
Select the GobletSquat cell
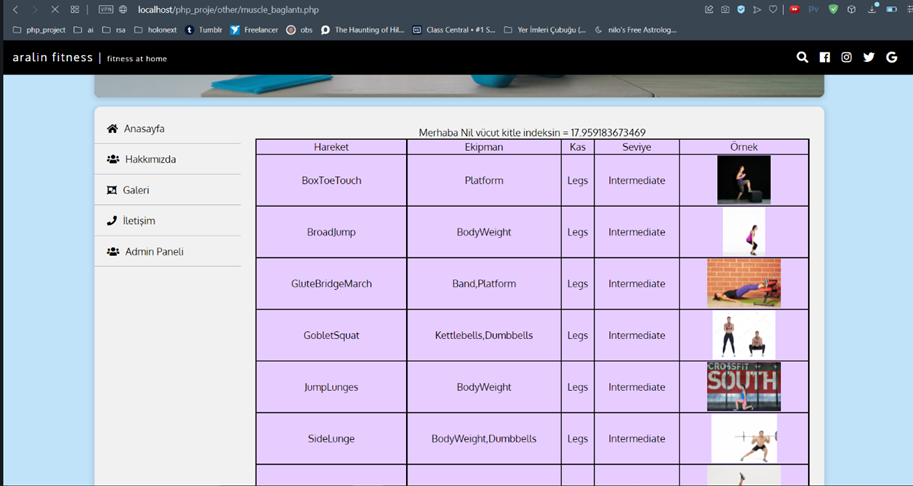point(331,335)
